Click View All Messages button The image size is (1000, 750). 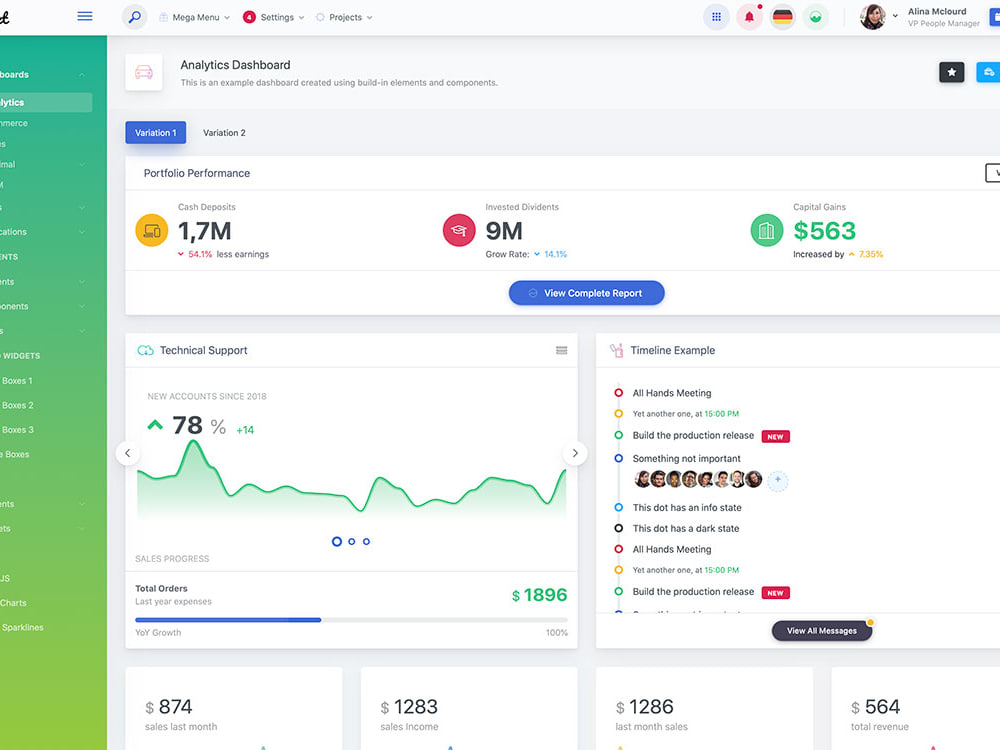tap(821, 631)
